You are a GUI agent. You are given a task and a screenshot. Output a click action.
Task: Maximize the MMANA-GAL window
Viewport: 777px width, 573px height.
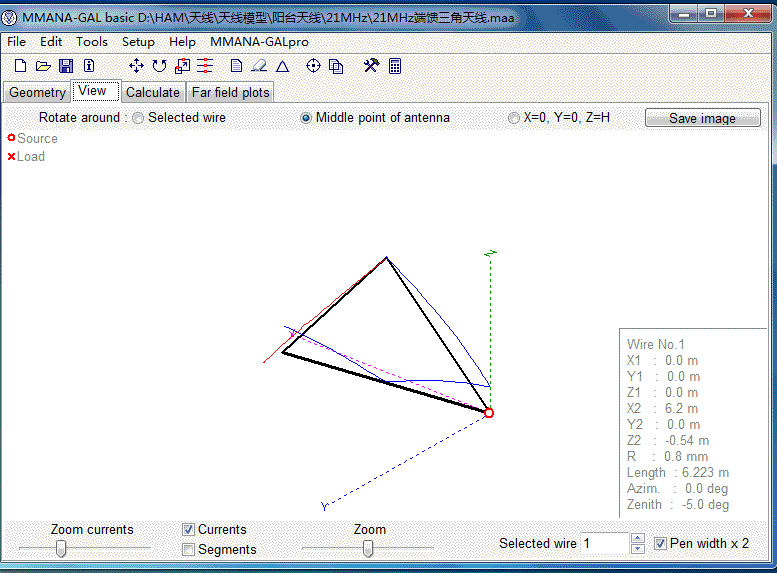click(x=711, y=14)
